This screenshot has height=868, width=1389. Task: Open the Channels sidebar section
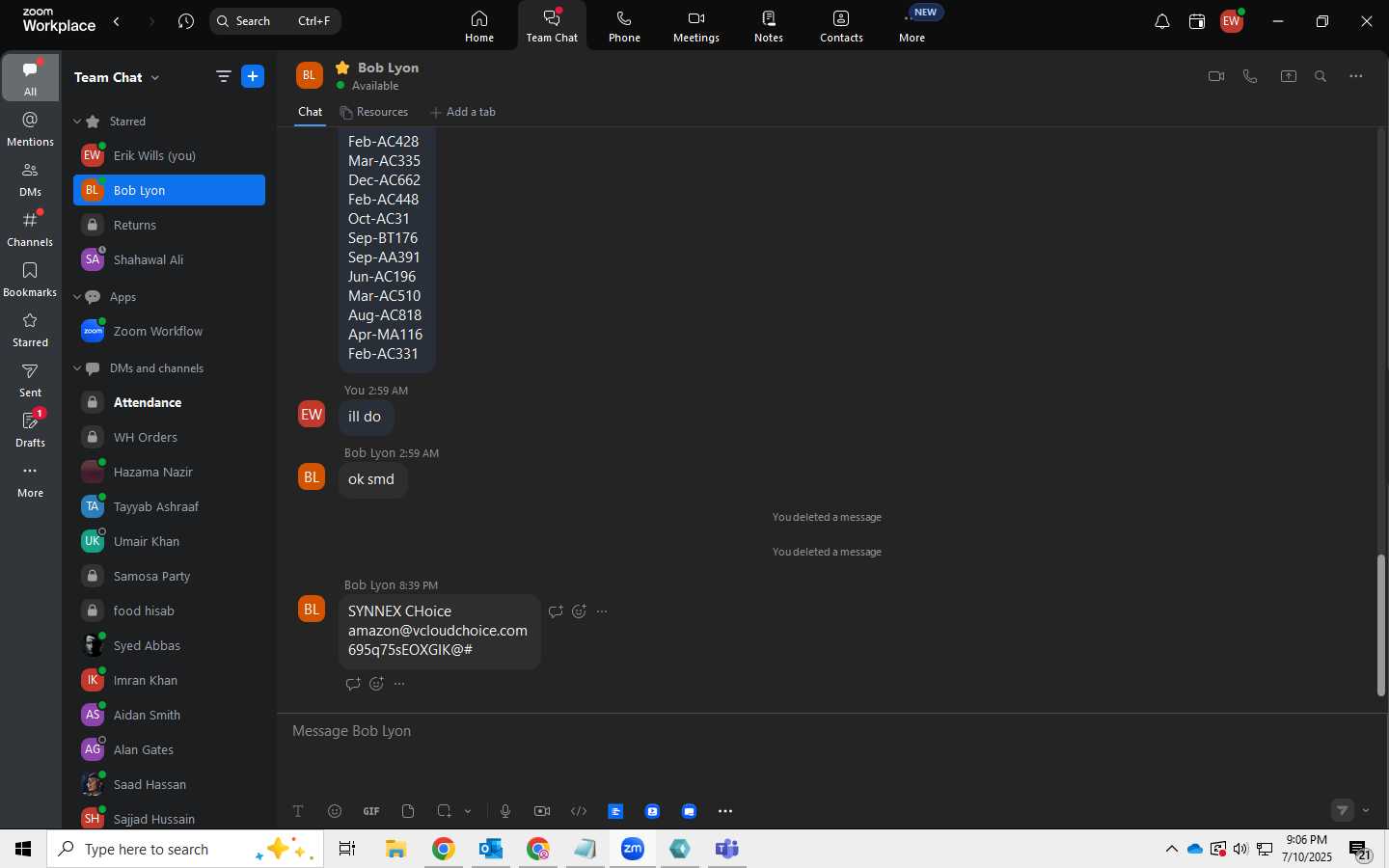coord(30,230)
